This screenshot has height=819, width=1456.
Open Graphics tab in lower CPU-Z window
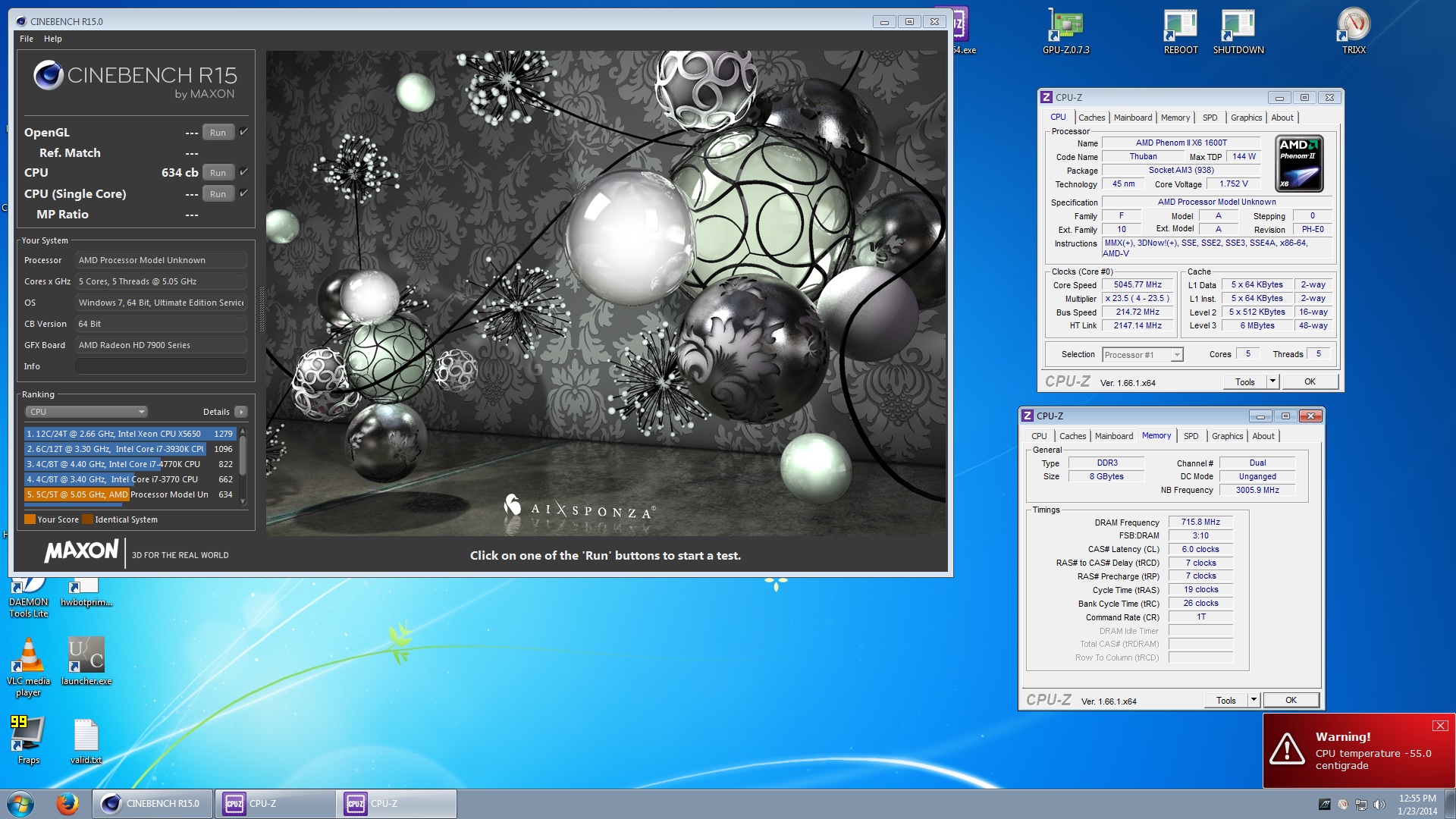click(1227, 436)
